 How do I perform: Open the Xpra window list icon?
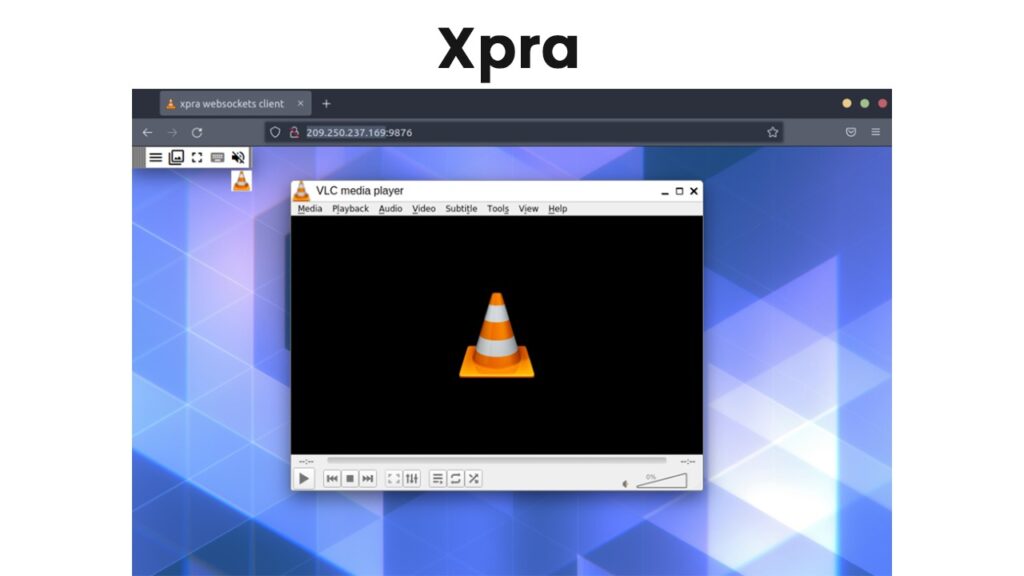pos(176,157)
